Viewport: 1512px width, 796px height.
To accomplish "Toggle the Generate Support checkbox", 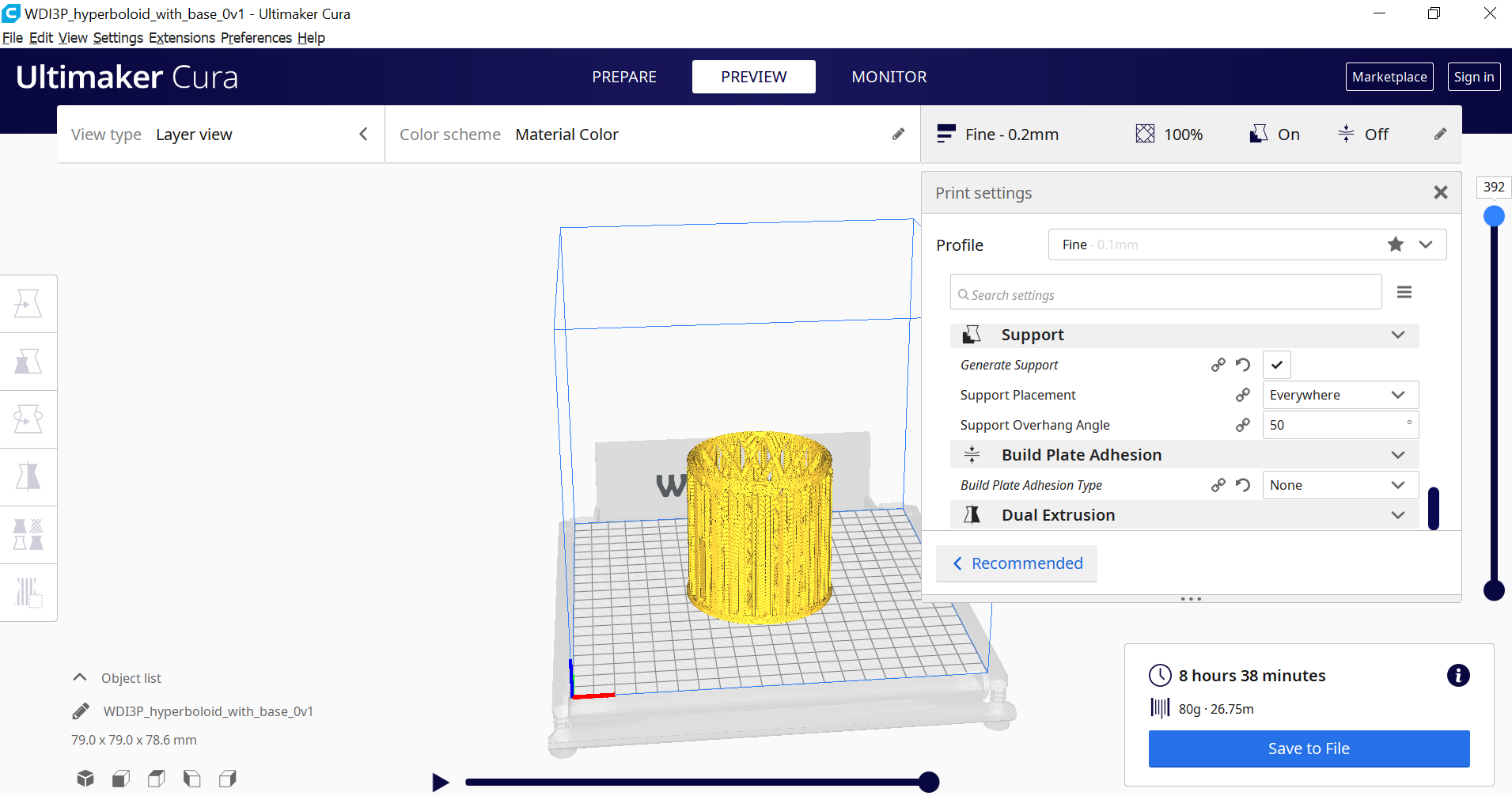I will pyautogui.click(x=1277, y=365).
